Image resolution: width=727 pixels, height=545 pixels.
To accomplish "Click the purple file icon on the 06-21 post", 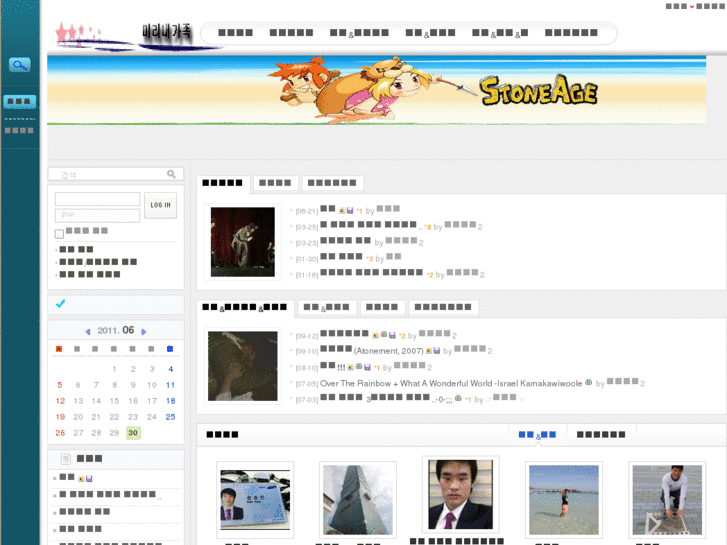I will (350, 211).
